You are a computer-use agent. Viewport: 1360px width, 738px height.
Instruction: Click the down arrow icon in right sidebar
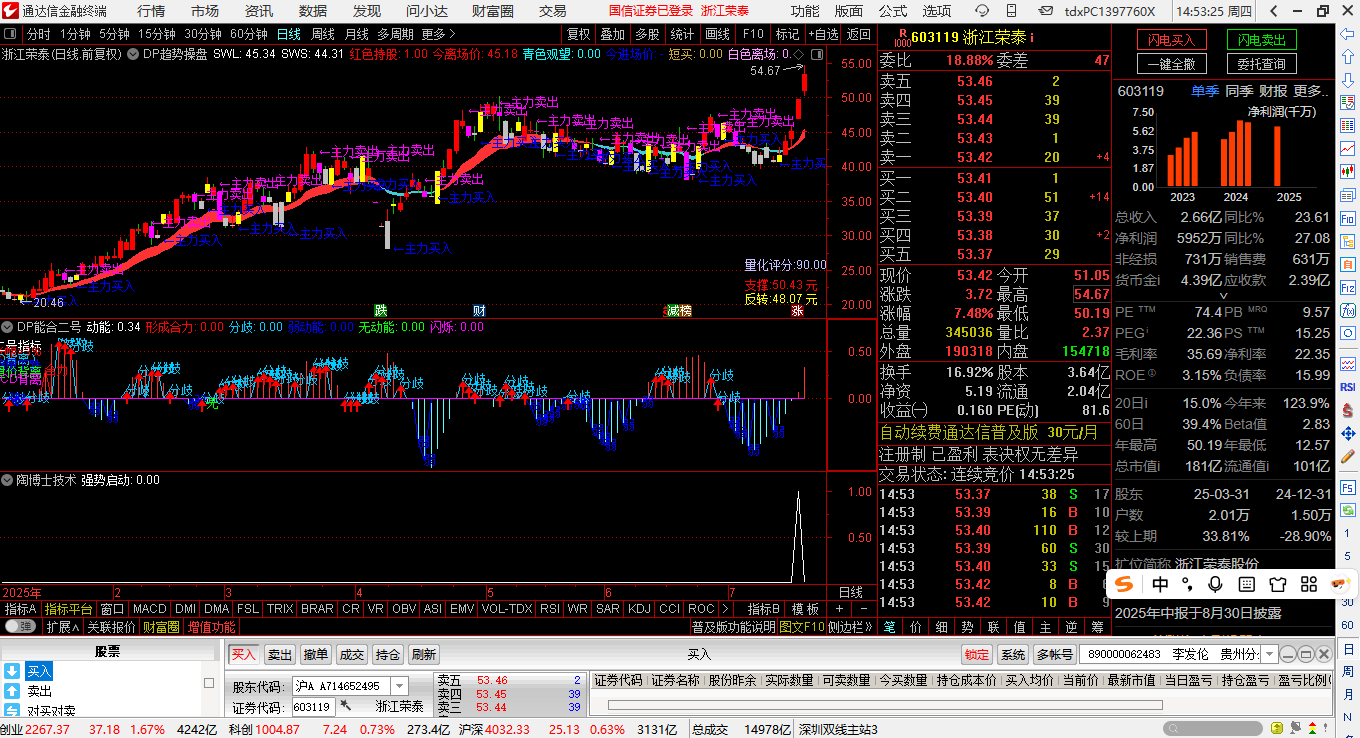(x=1346, y=80)
